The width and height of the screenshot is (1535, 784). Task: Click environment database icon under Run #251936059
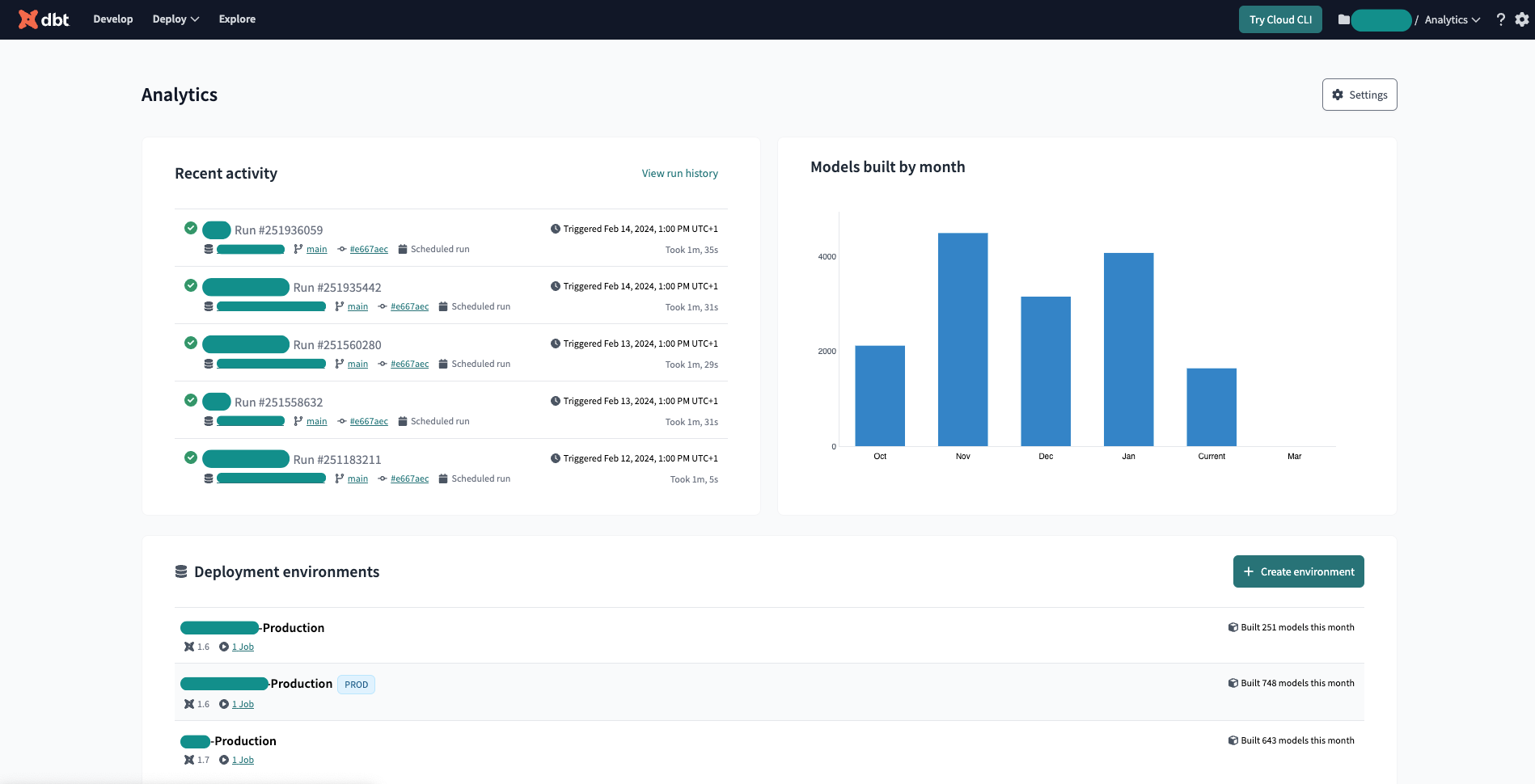tap(209, 249)
